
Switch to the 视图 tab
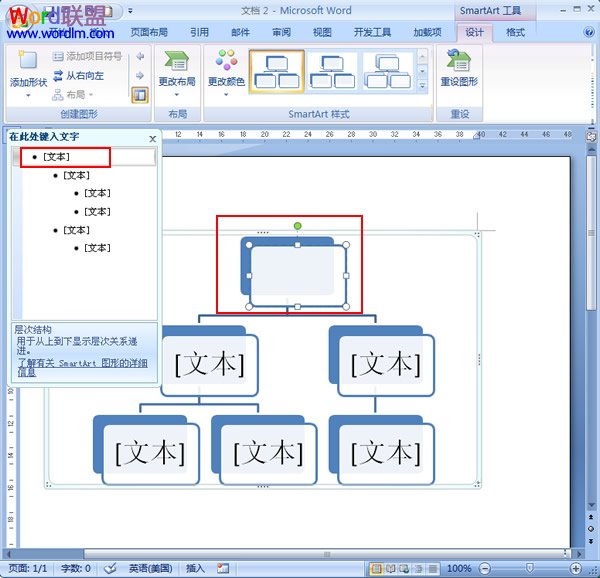point(322,33)
